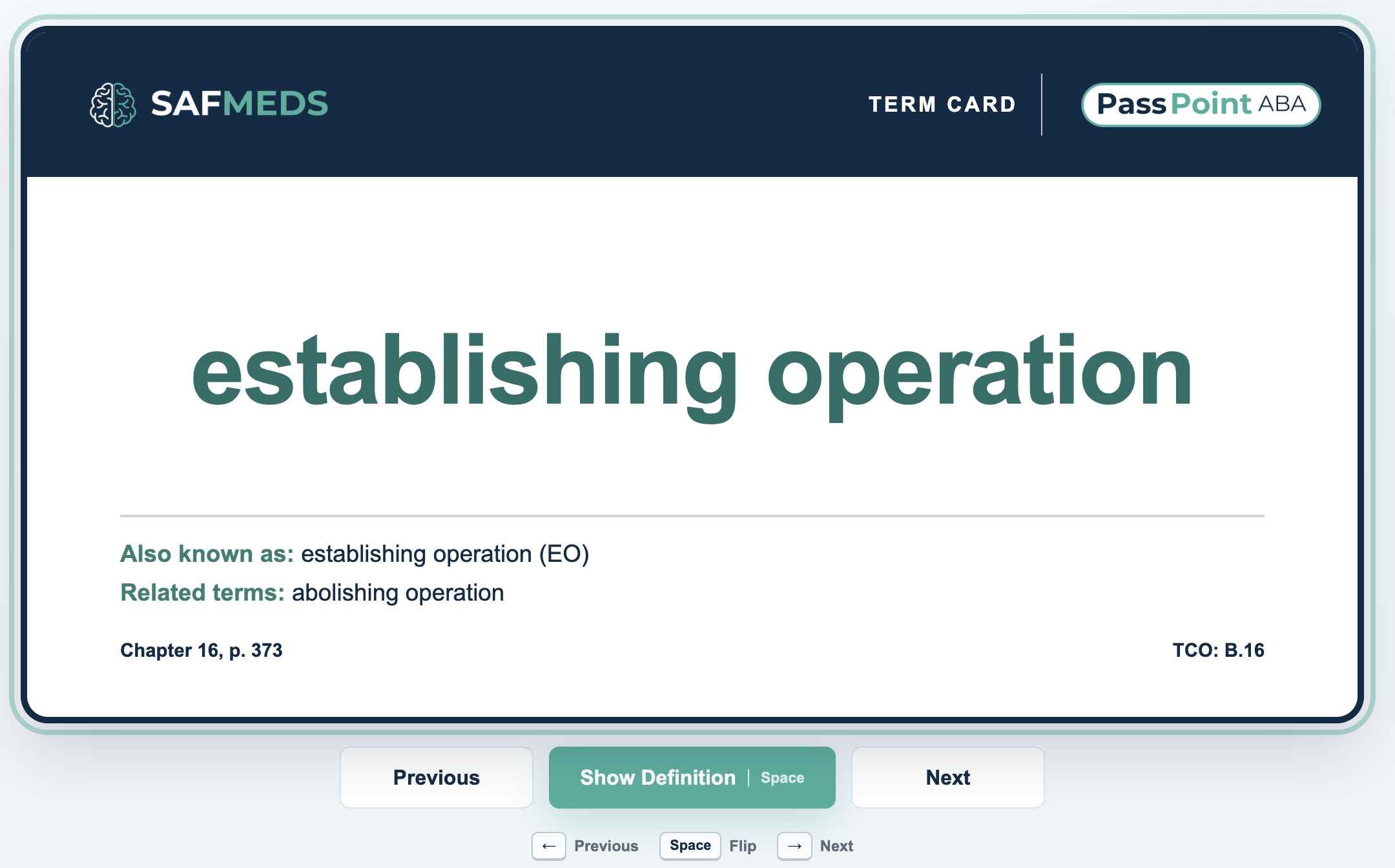This screenshot has width=1395, height=868.
Task: Click the Space key hint badge
Action: 690,846
